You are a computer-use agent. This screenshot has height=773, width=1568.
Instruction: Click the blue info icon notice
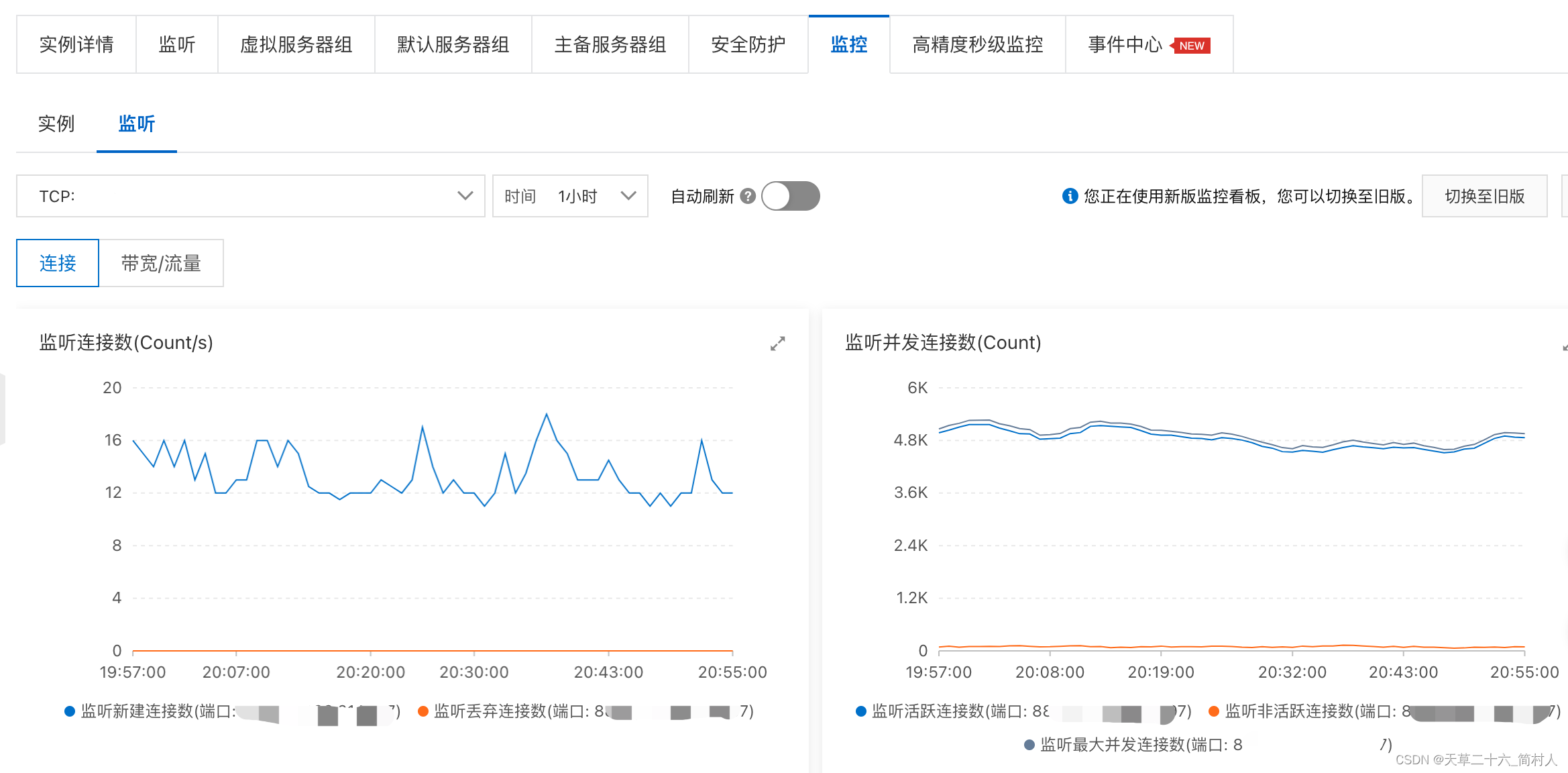coord(1070,196)
